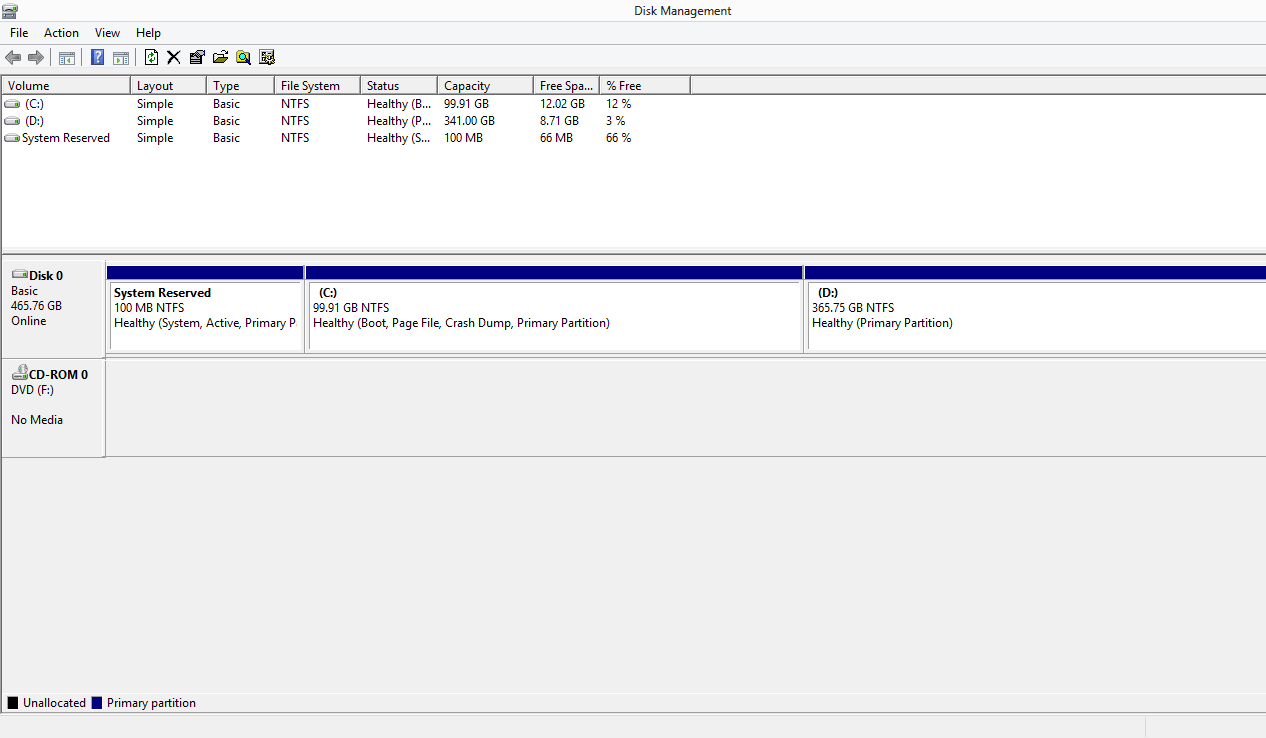Image resolution: width=1266 pixels, height=738 pixels.
Task: Sort by the File System column header
Action: click(x=318, y=86)
